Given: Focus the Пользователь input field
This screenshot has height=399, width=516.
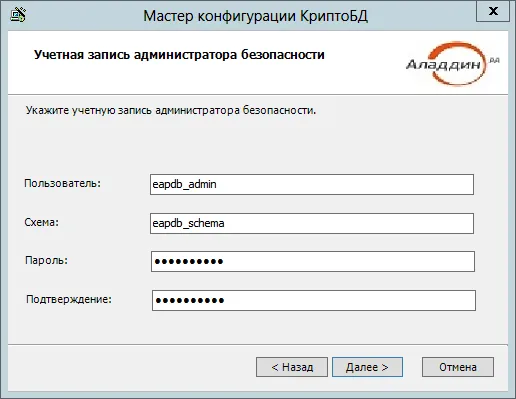Looking at the screenshot, I should point(312,184).
